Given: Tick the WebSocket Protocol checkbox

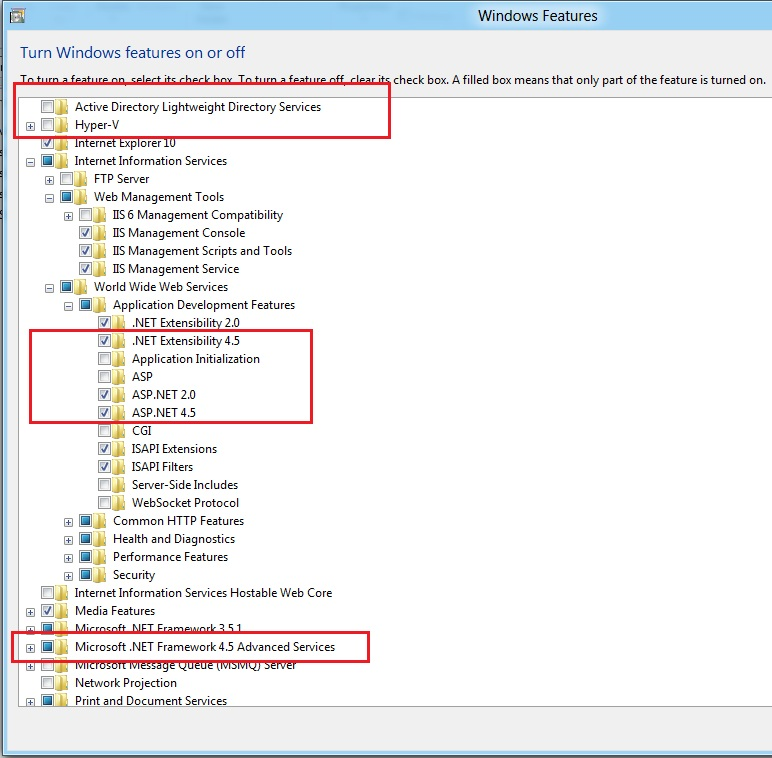Looking at the screenshot, I should pyautogui.click(x=105, y=503).
